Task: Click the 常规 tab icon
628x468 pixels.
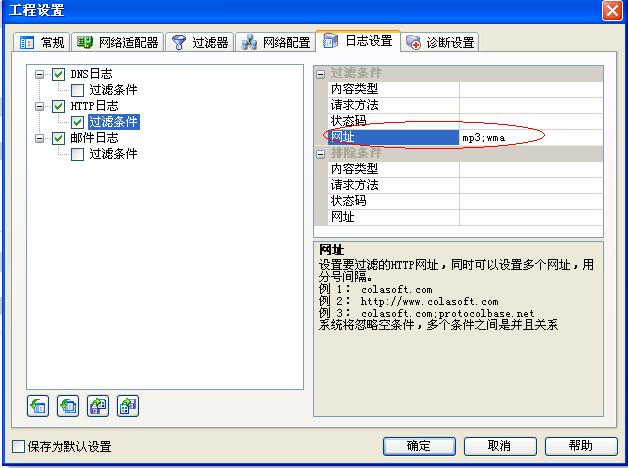Action: click(27, 42)
